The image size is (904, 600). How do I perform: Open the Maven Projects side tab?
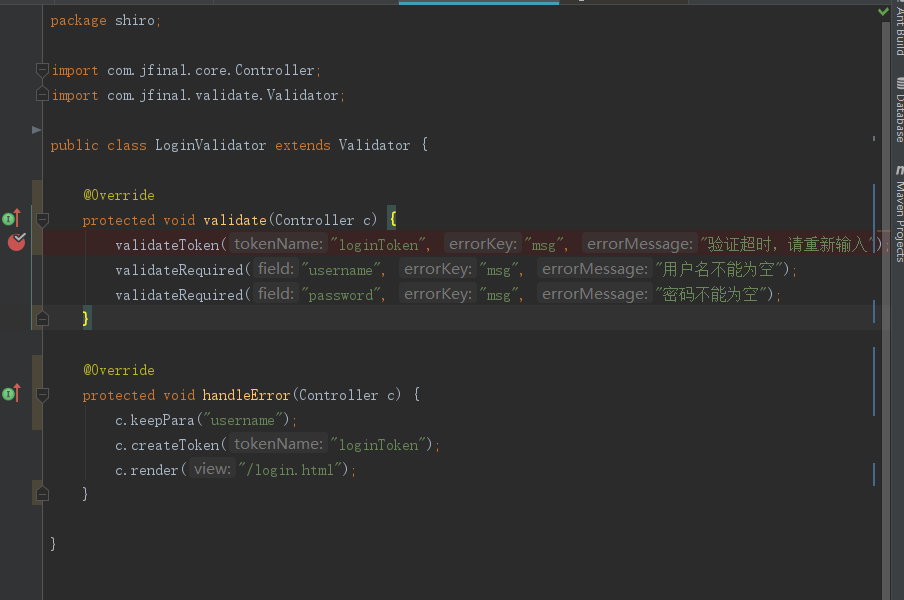click(898, 215)
